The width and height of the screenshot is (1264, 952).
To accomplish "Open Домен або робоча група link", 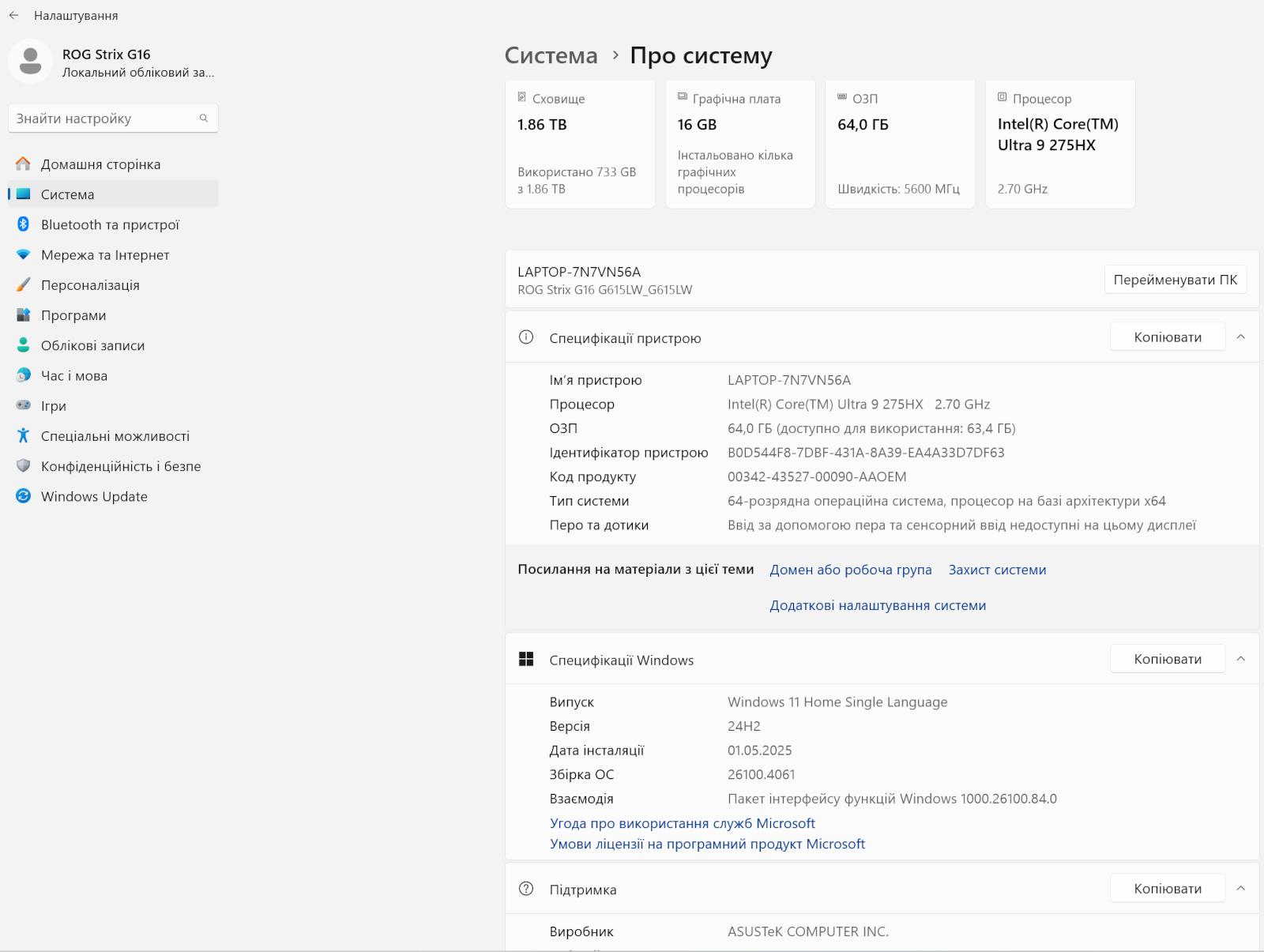I will pyautogui.click(x=851, y=570).
